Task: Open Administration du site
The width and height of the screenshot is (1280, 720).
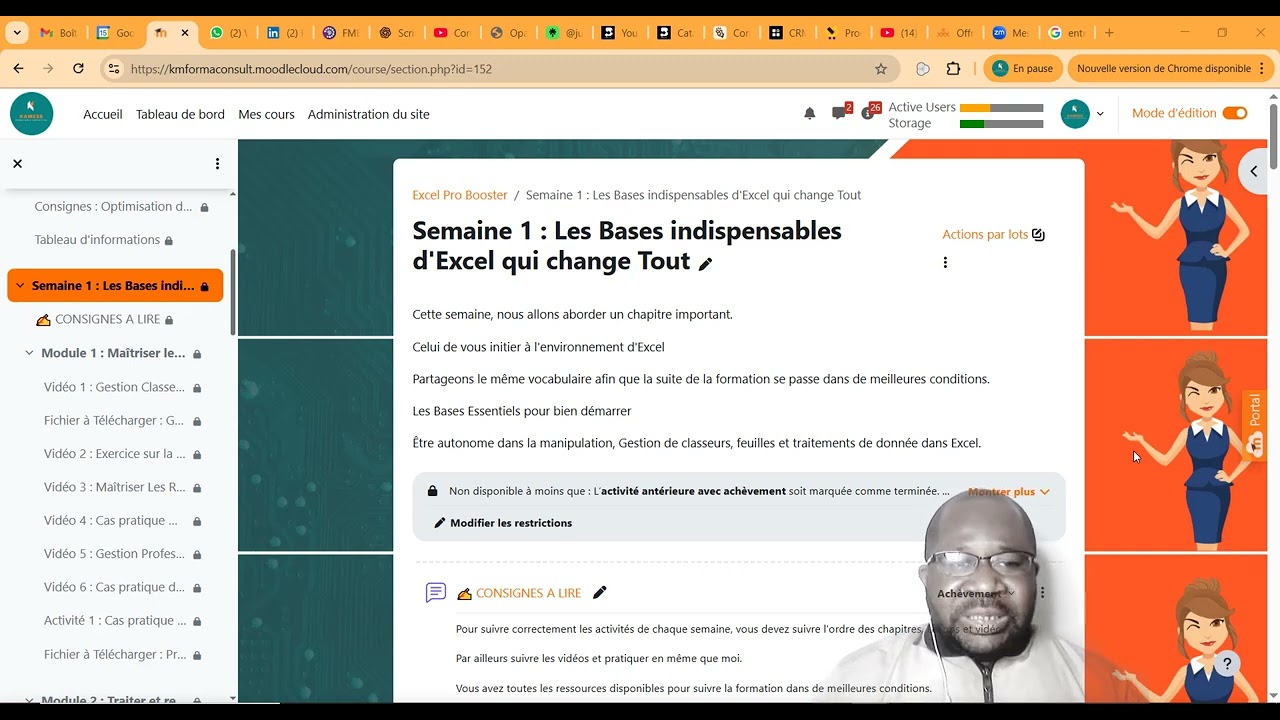Action: [368, 114]
